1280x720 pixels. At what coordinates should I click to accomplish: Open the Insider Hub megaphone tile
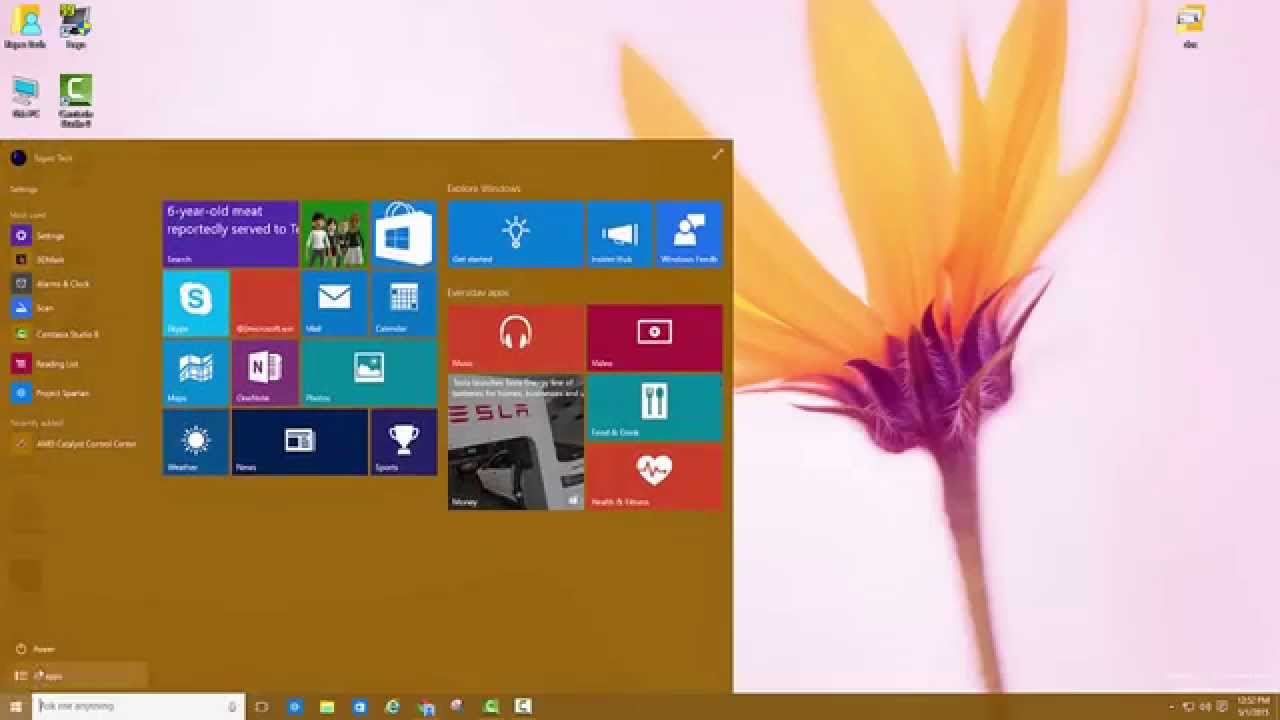[x=620, y=234]
